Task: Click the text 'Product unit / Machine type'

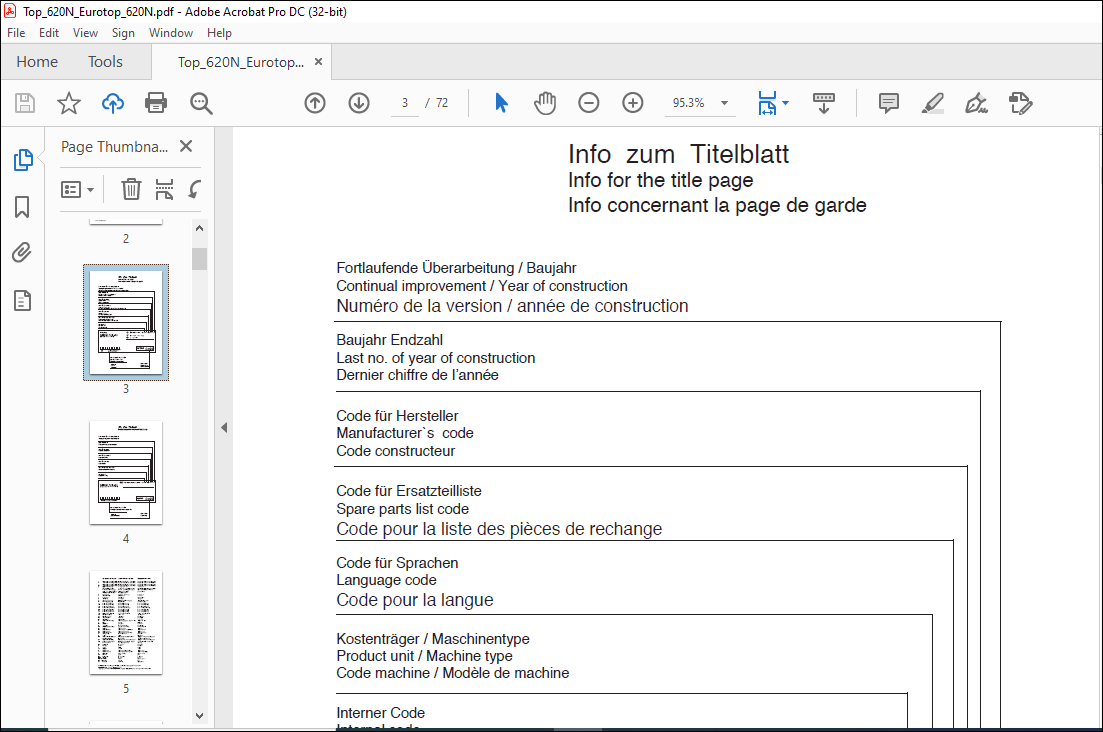Action: click(x=424, y=656)
